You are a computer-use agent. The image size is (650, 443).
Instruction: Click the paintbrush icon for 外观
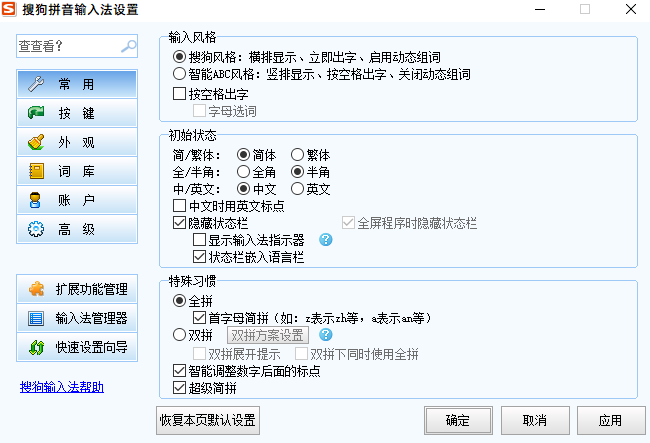click(36, 142)
